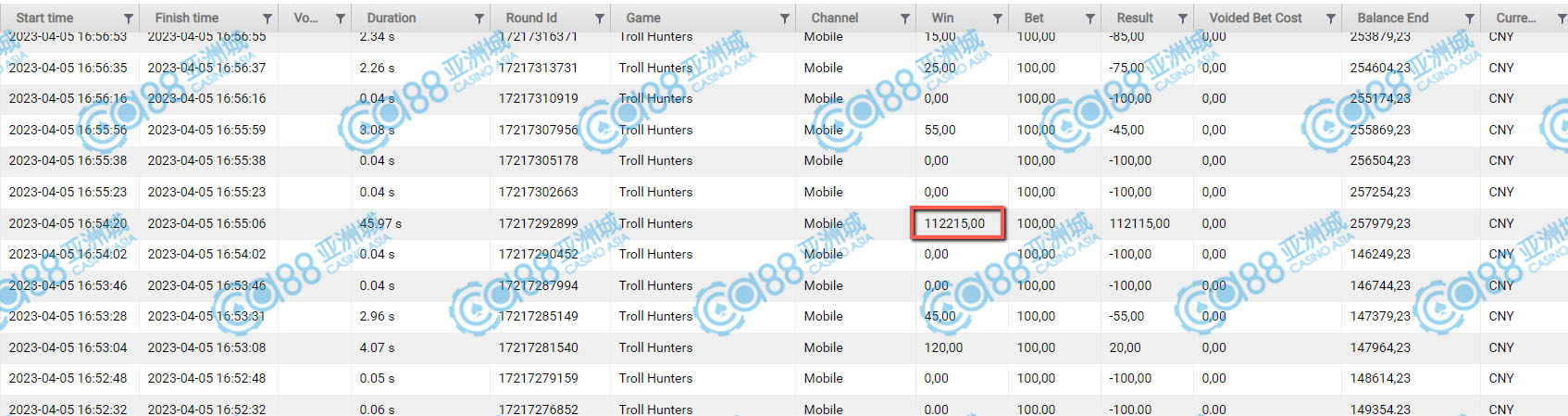This screenshot has width=1568, height=416.
Task: Select finish time 2023-04-05 16:53:31
Action: pos(206,316)
